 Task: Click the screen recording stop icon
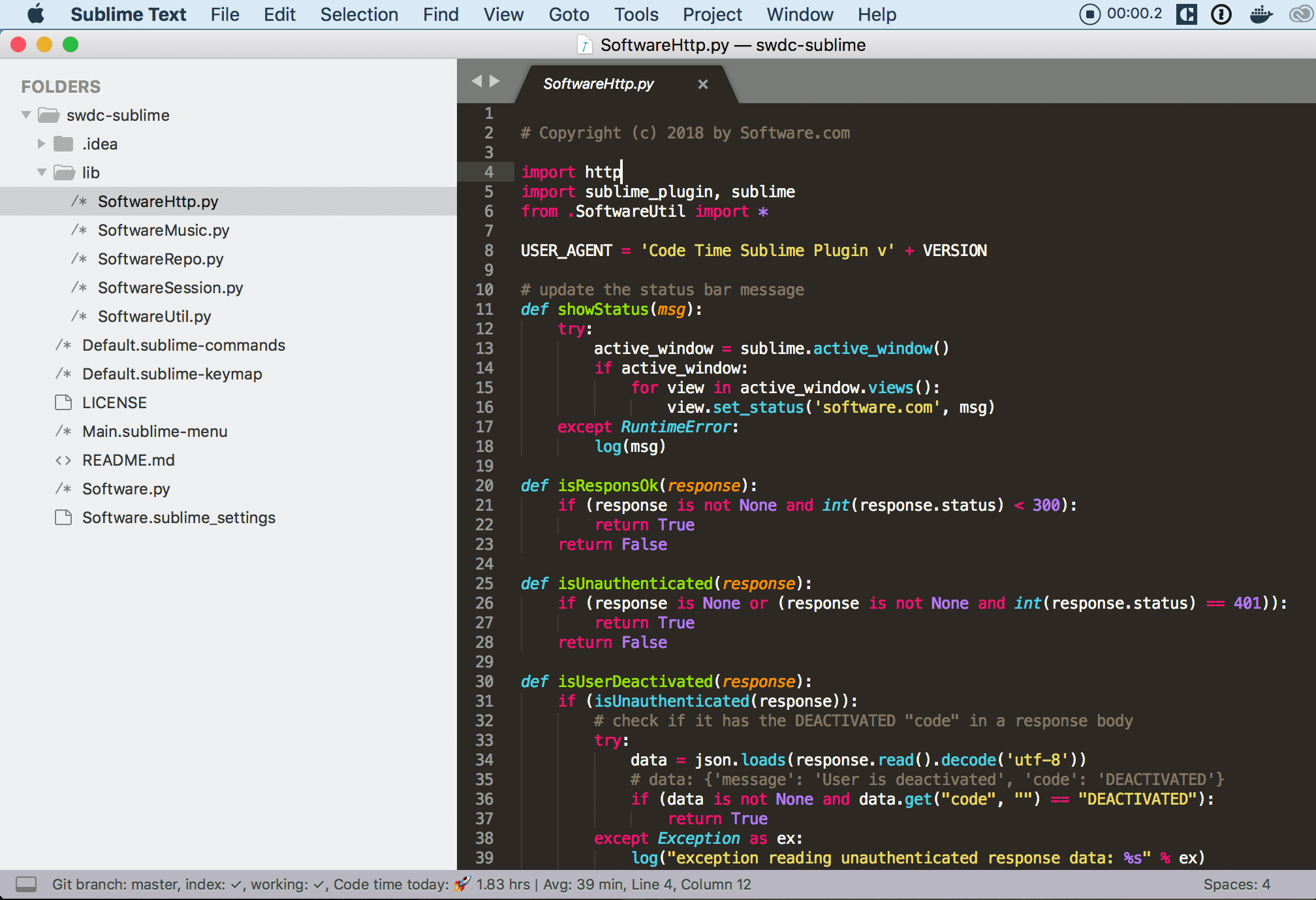pos(1089,14)
